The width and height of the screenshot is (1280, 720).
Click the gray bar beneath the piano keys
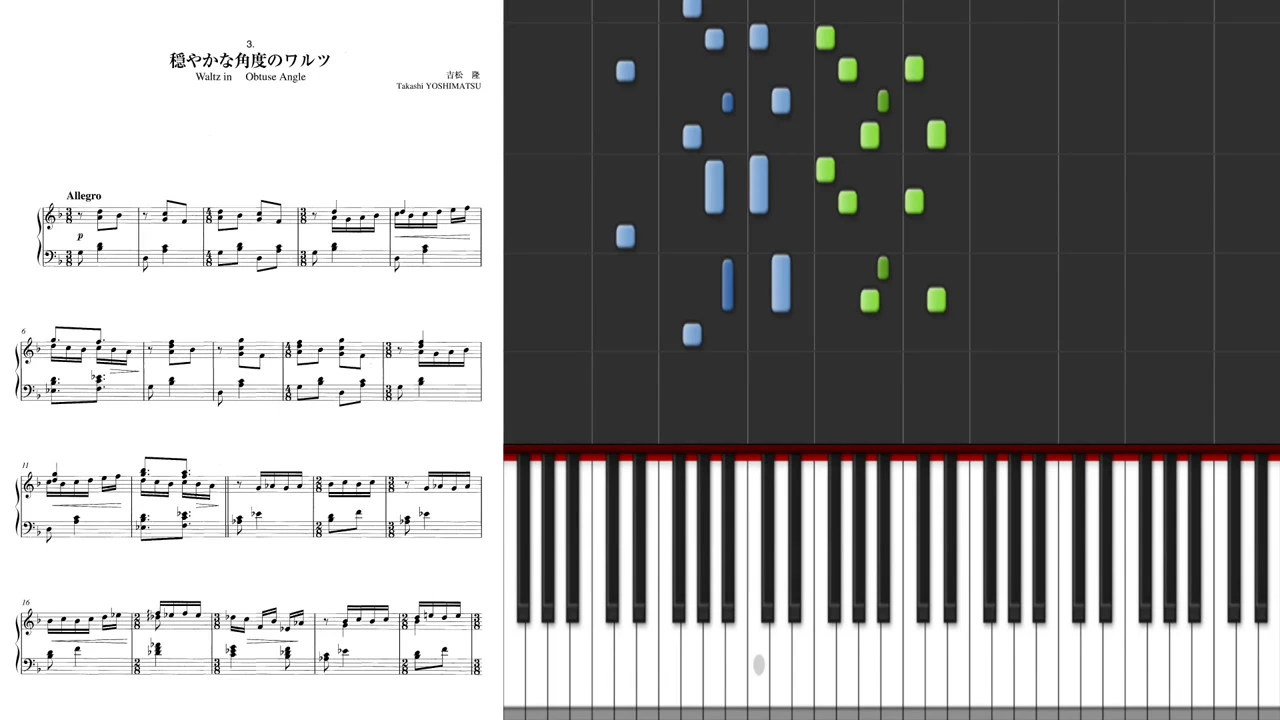click(x=892, y=714)
